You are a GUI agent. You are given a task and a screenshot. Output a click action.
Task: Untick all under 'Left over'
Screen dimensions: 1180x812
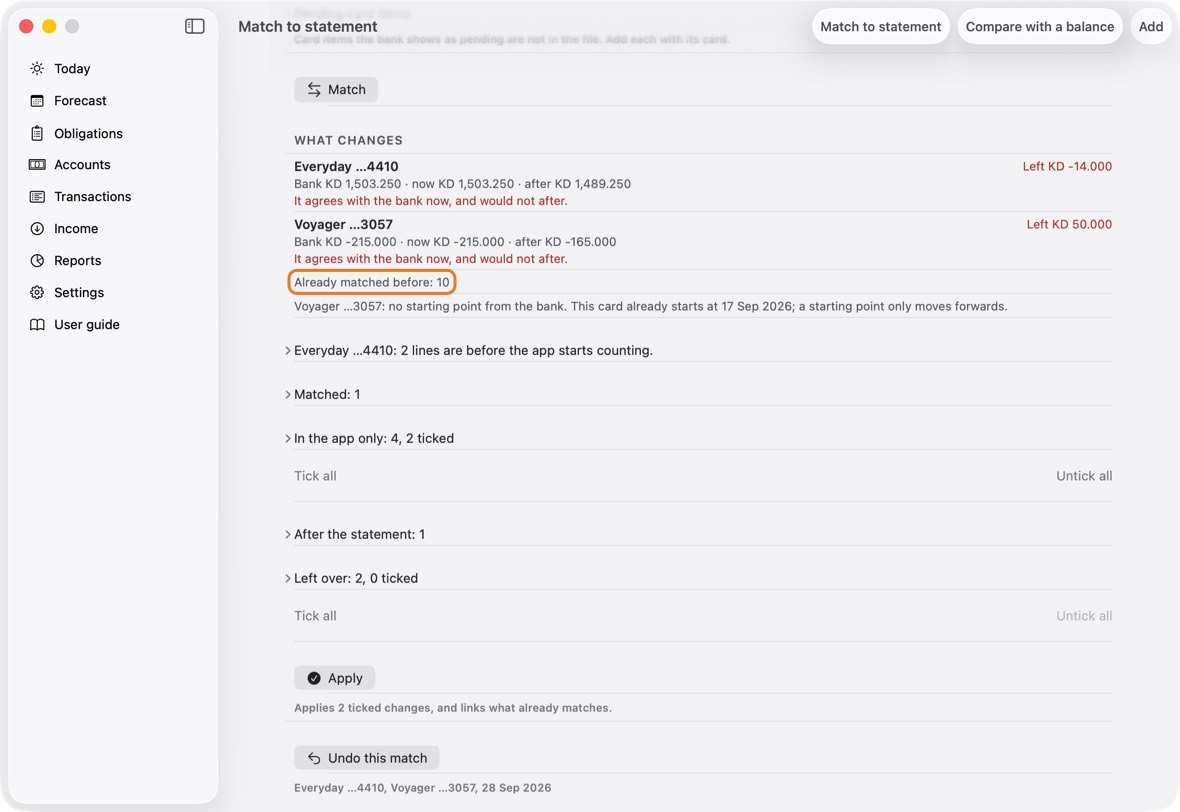pos(1084,616)
